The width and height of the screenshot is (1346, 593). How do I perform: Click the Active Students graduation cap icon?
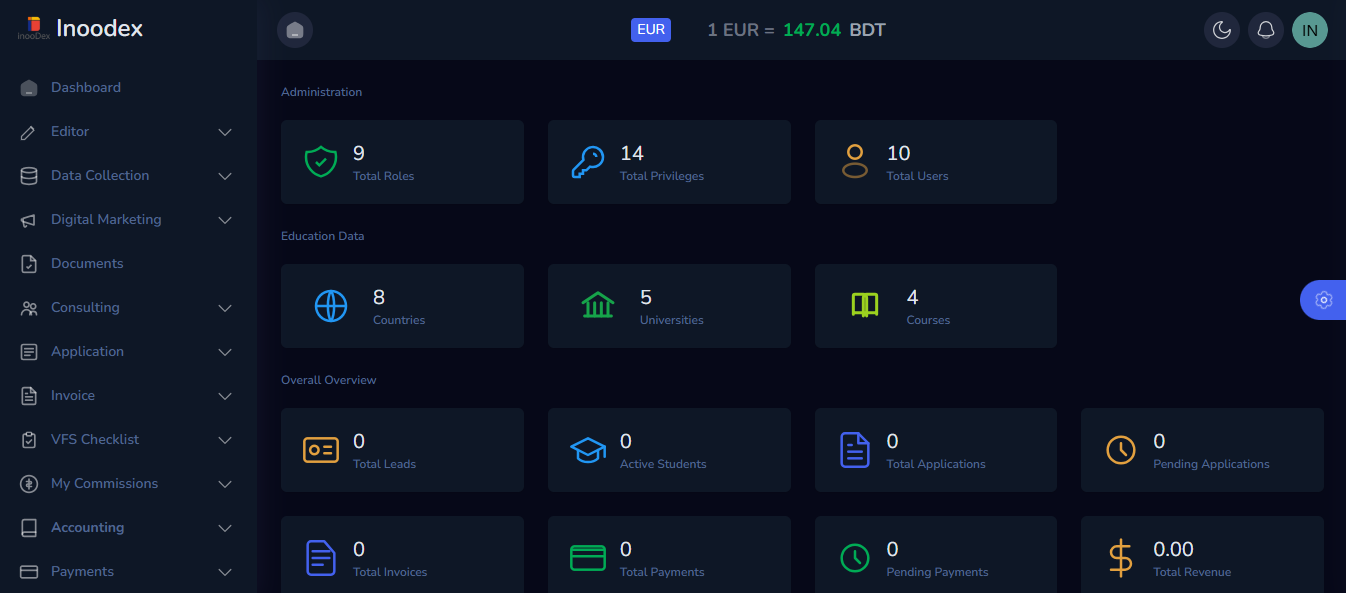tap(588, 450)
